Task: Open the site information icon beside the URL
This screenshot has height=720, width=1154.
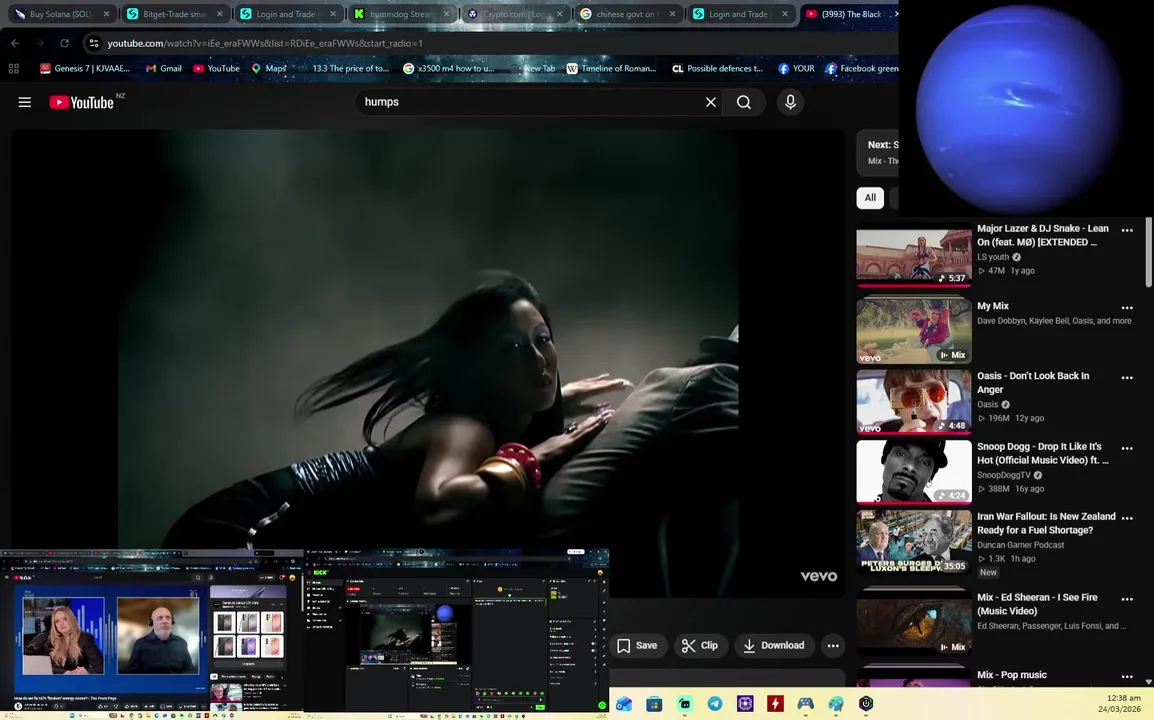Action: tap(93, 43)
